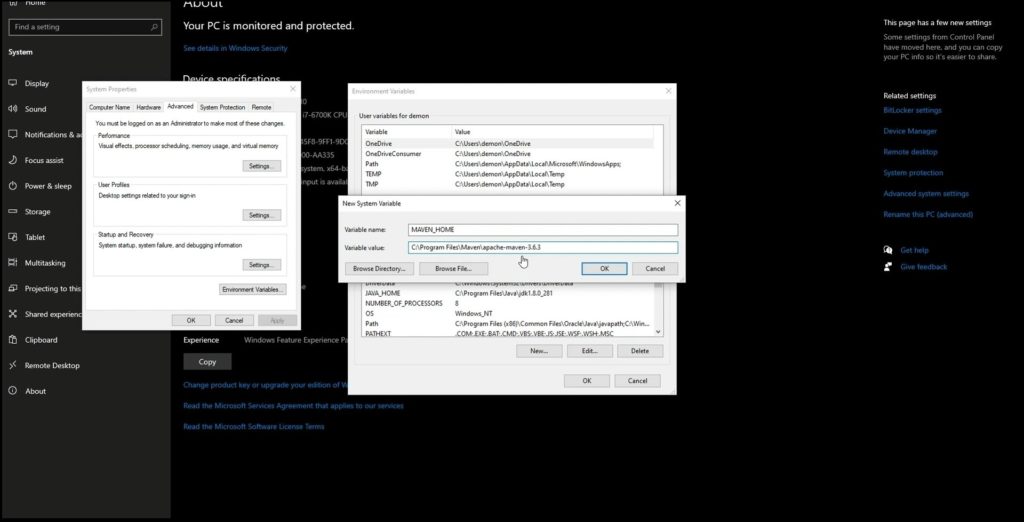
Task: Open Startup and Recovery Settings button
Action: click(262, 265)
